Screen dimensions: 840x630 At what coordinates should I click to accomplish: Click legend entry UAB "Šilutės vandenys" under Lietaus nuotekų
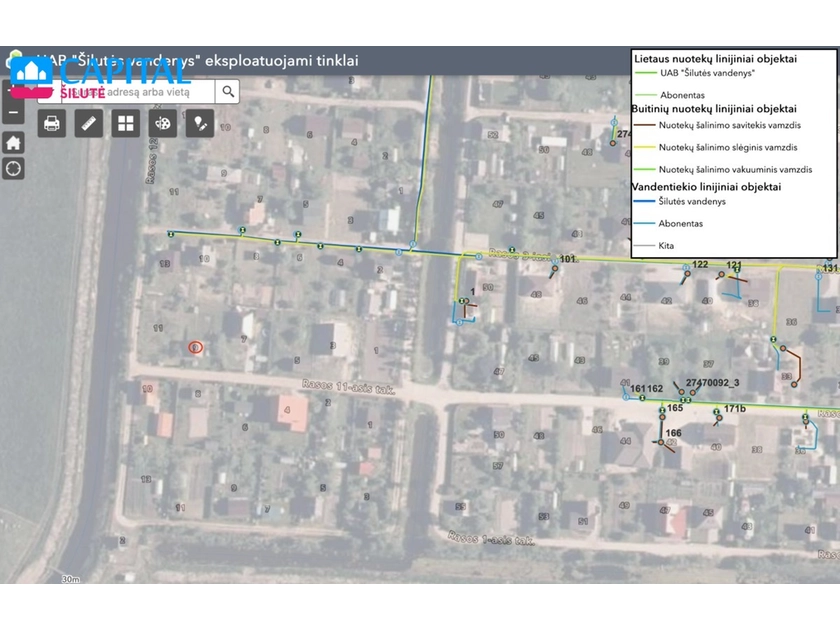click(707, 73)
